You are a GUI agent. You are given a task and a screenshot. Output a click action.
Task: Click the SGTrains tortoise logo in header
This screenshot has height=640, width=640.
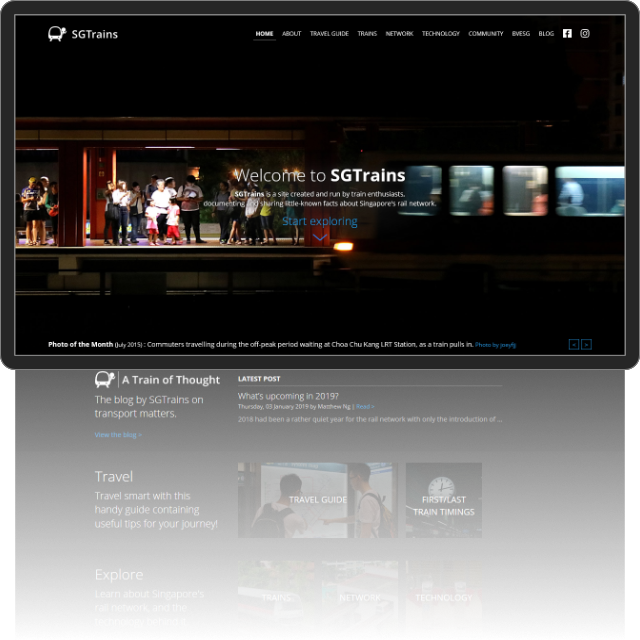click(x=57, y=34)
